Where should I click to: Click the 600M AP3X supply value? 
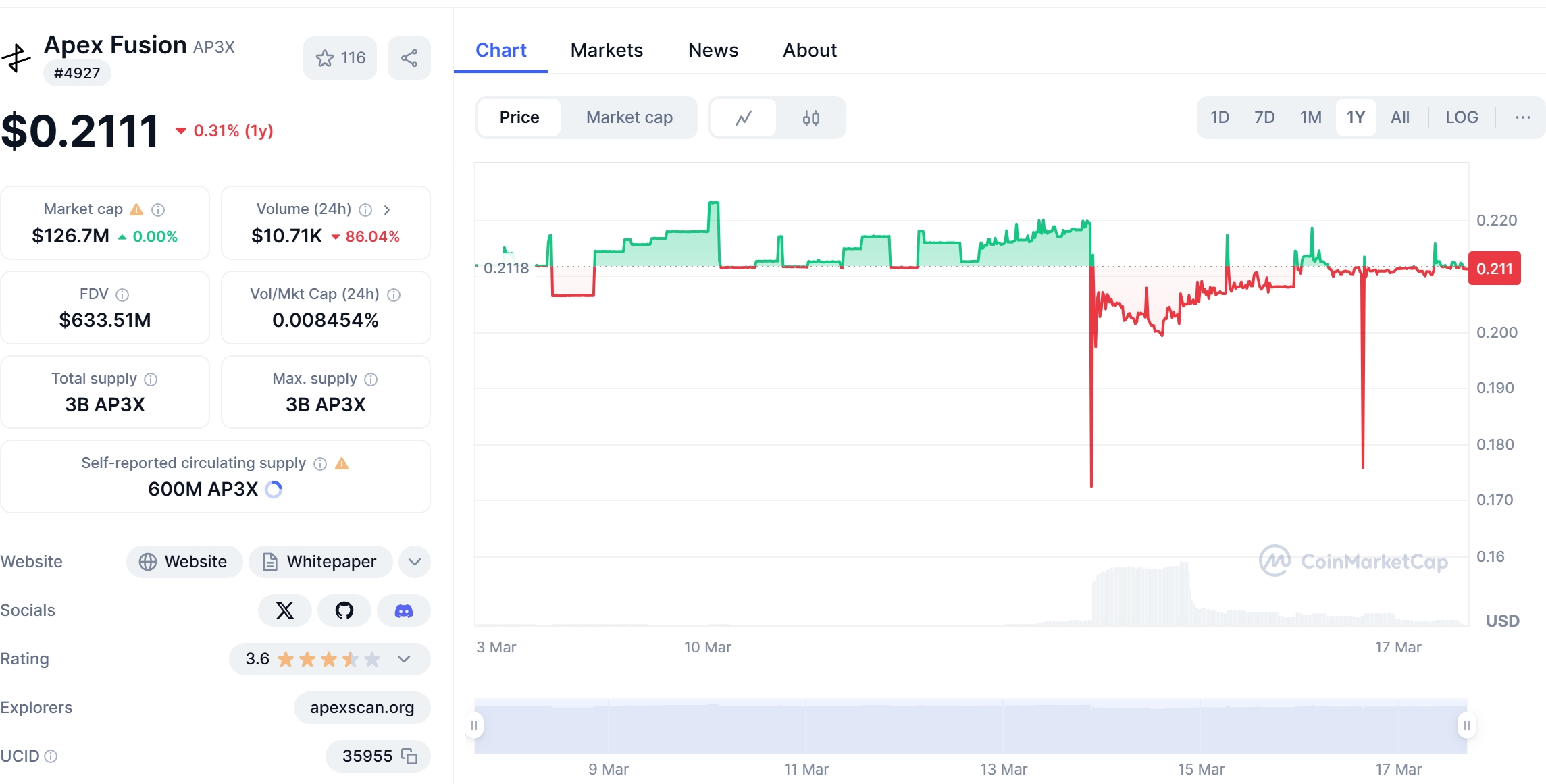[203, 489]
